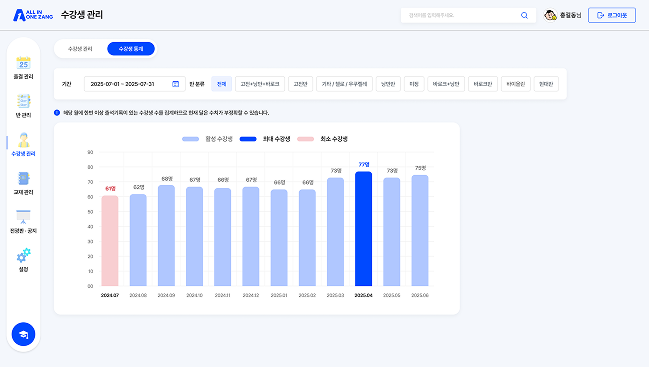649x367 pixels.
Task: Switch to the 수강생 통계 tab
Action: click(x=131, y=49)
